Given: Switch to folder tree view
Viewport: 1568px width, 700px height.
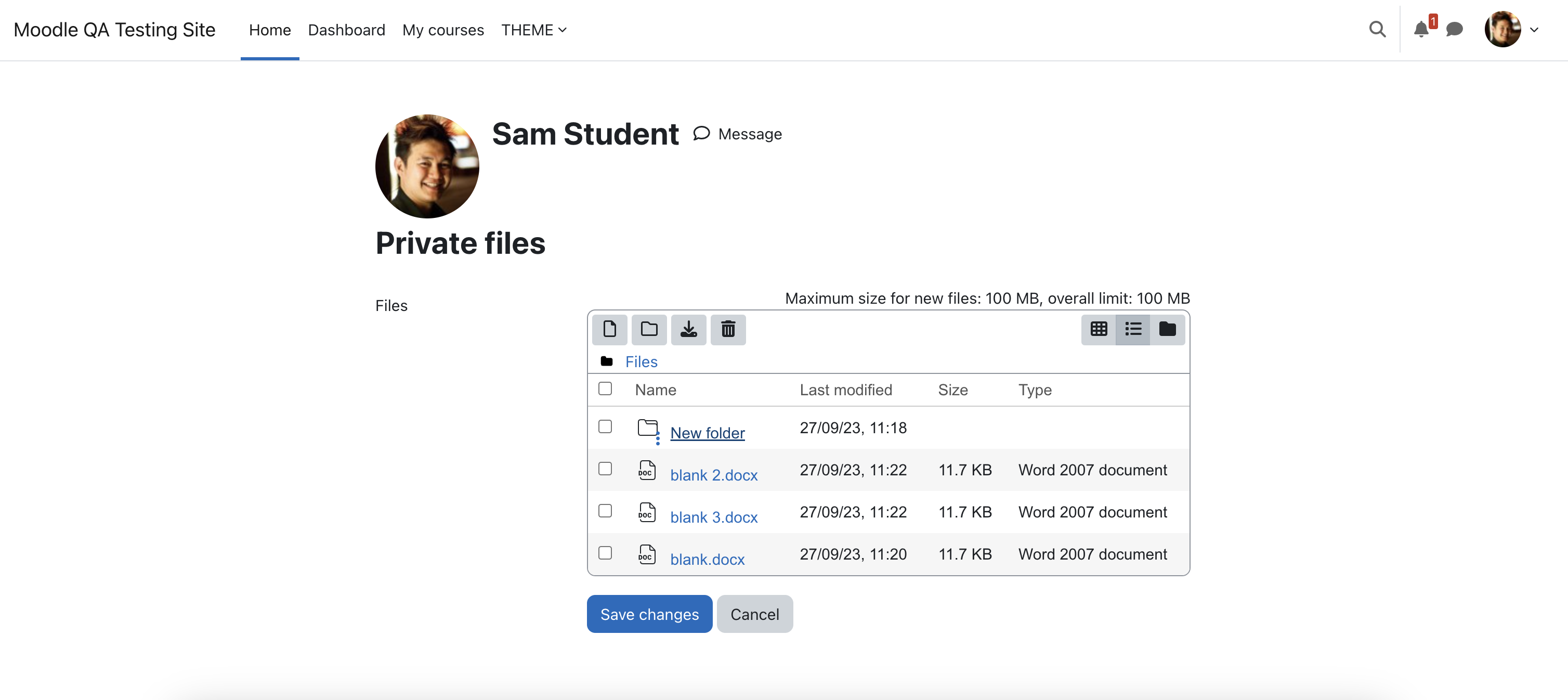Looking at the screenshot, I should (1168, 329).
